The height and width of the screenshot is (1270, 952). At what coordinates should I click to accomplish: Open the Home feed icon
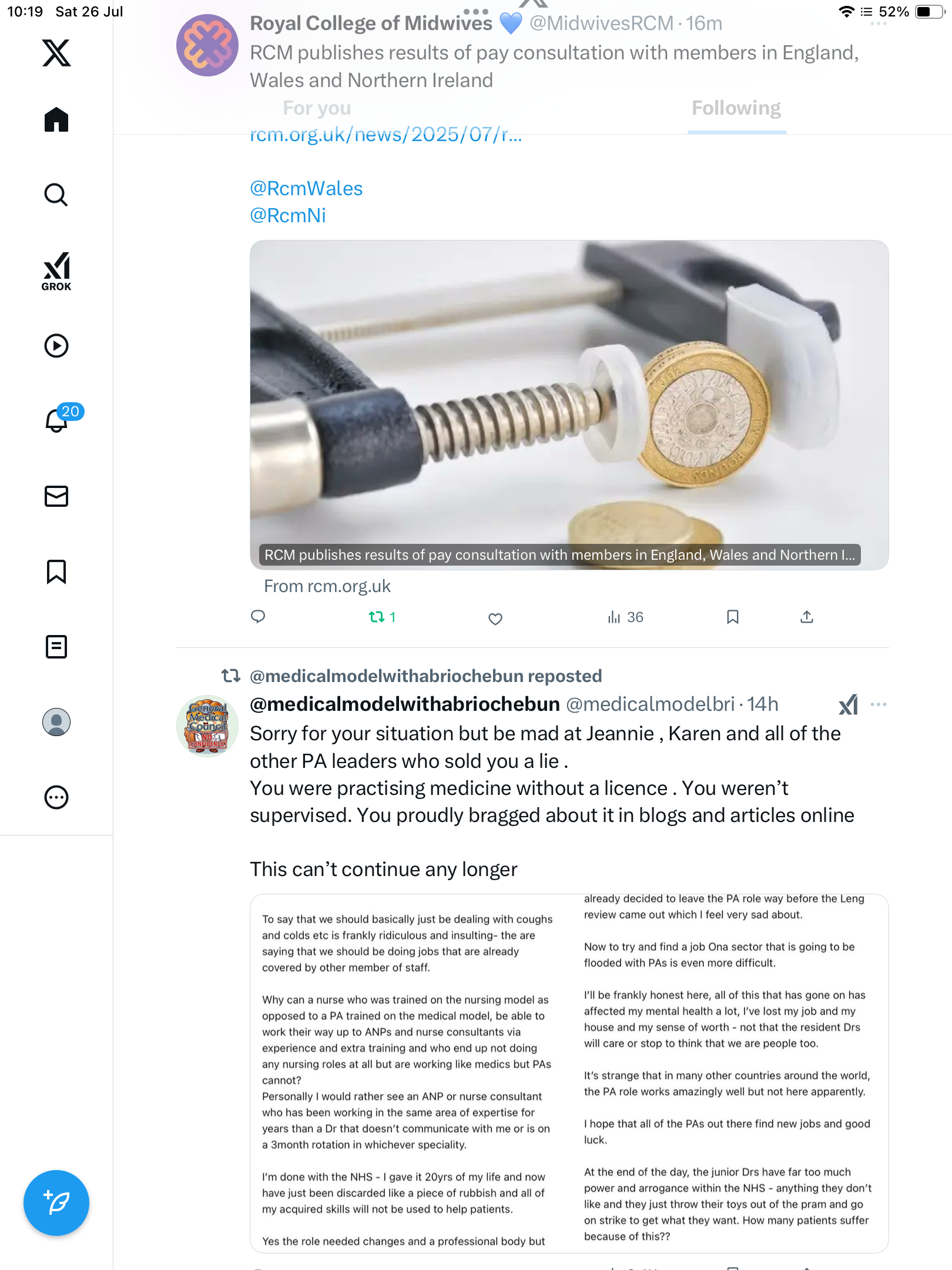click(56, 120)
